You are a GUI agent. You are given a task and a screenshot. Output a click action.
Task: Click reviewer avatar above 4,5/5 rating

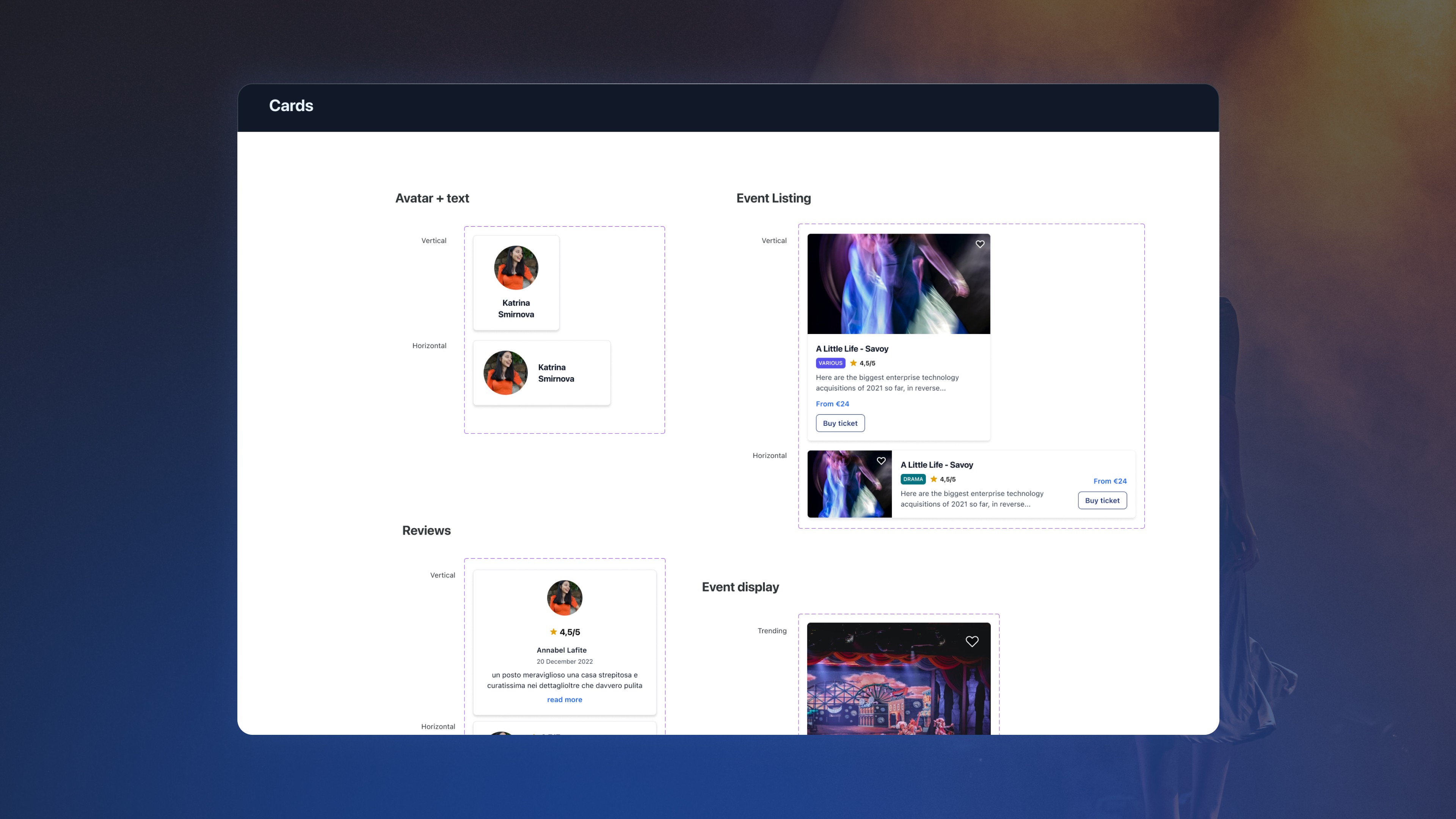pyautogui.click(x=564, y=598)
